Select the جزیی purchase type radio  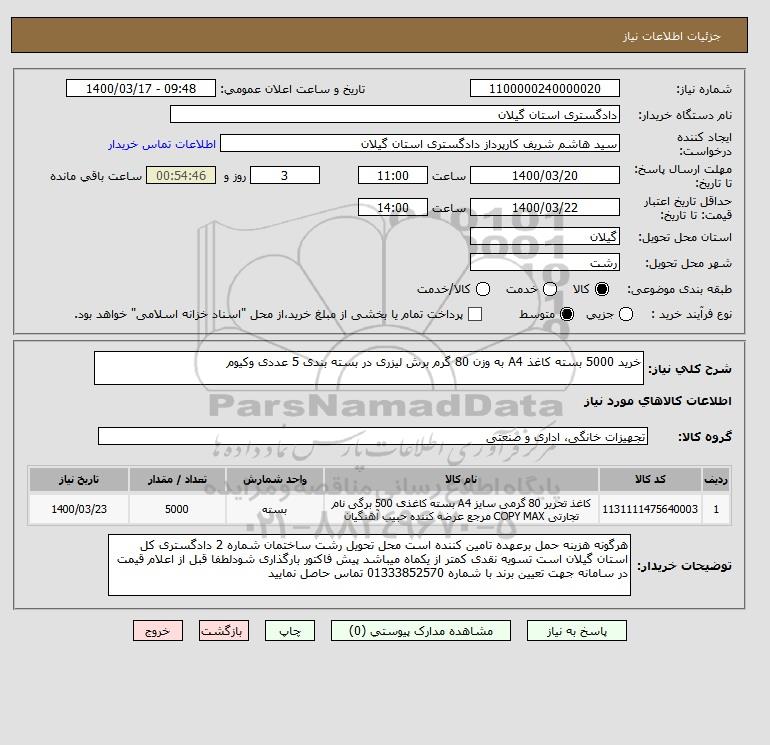(x=626, y=314)
